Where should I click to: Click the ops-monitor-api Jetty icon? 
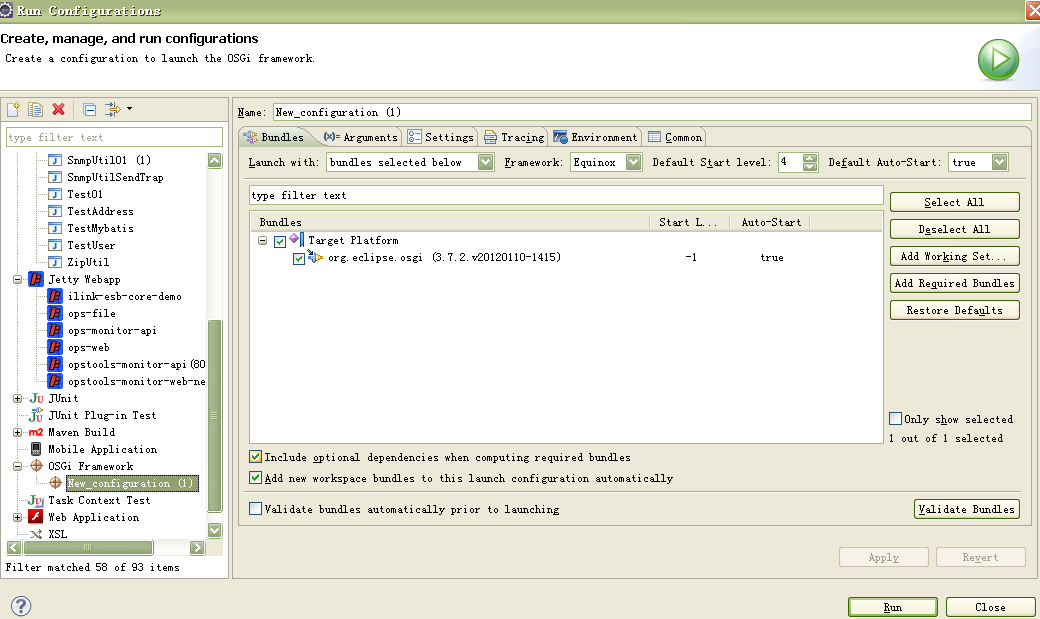(x=55, y=330)
